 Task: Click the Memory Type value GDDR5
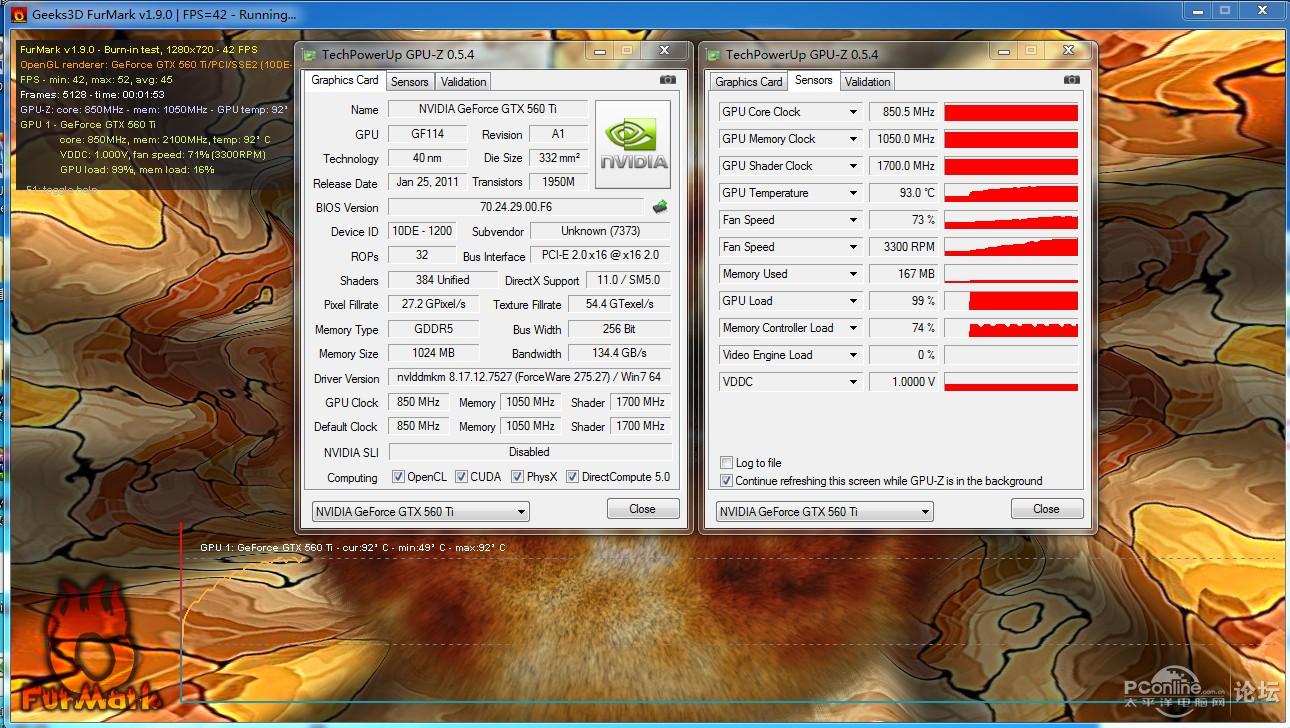point(433,329)
